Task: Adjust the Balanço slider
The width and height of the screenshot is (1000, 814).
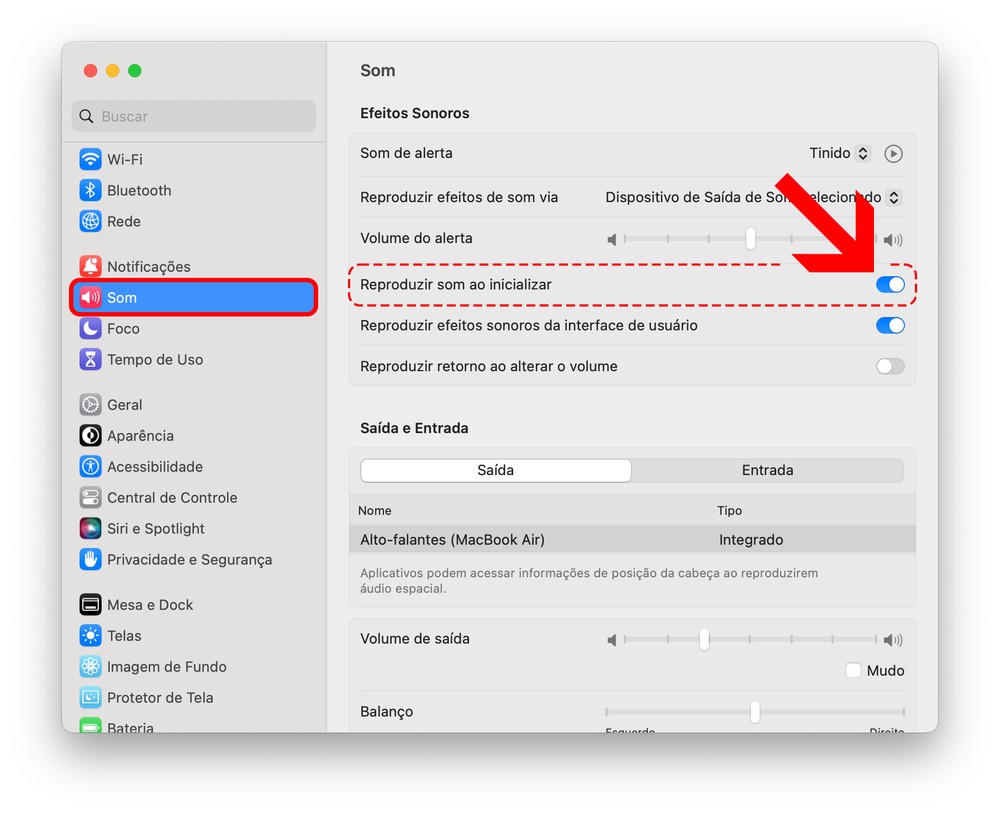Action: tap(755, 711)
